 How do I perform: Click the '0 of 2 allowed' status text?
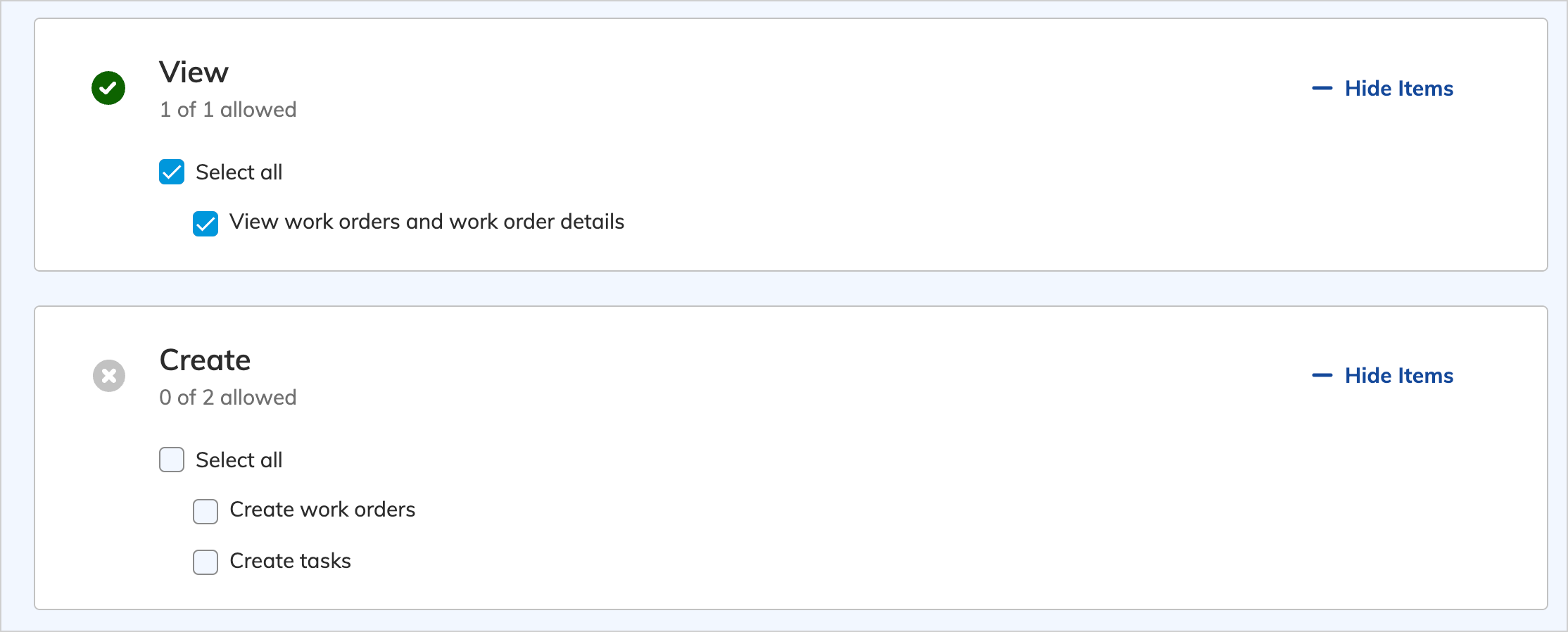pos(228,398)
